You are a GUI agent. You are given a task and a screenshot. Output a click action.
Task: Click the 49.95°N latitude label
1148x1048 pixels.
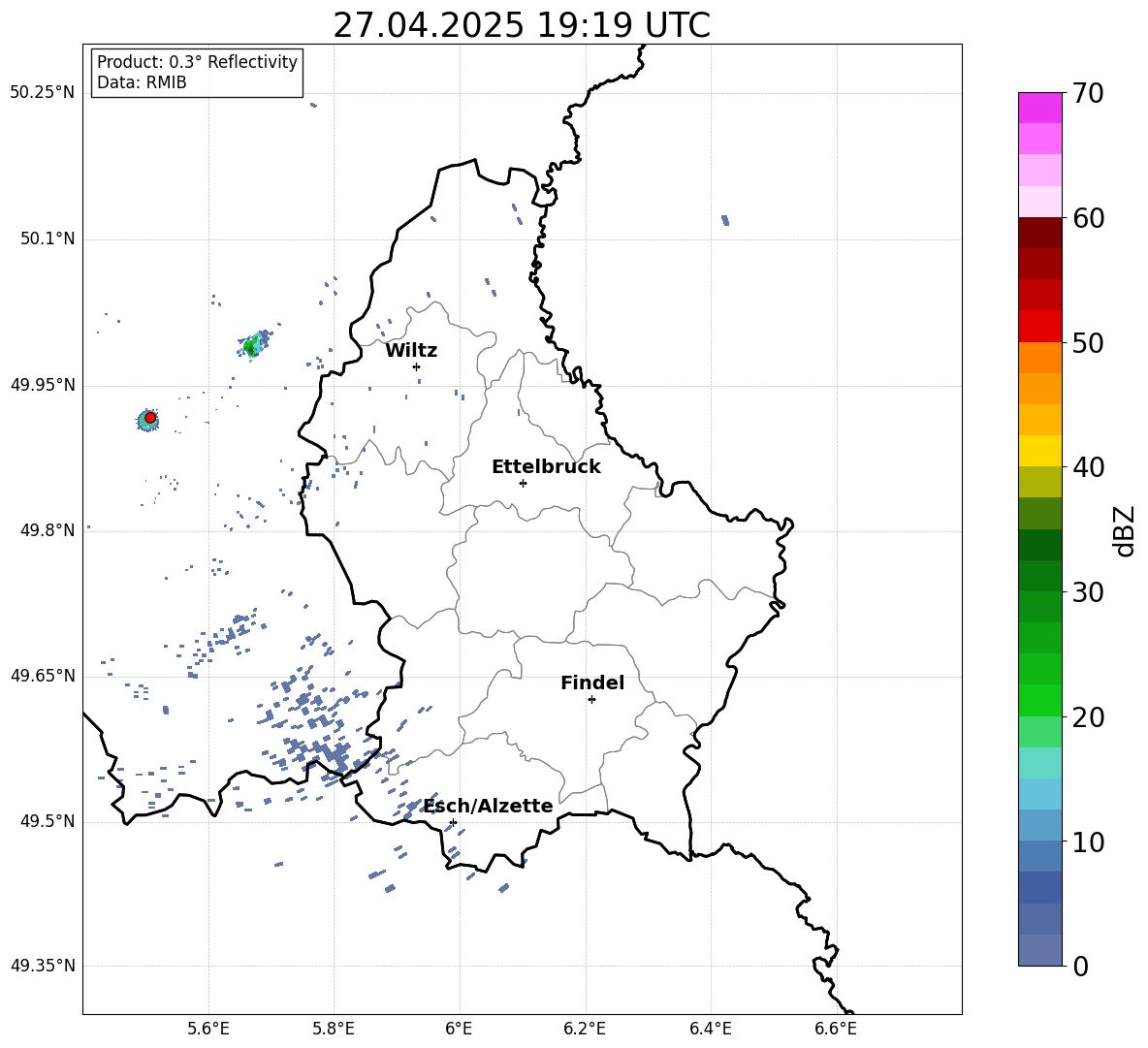[x=42, y=385]
